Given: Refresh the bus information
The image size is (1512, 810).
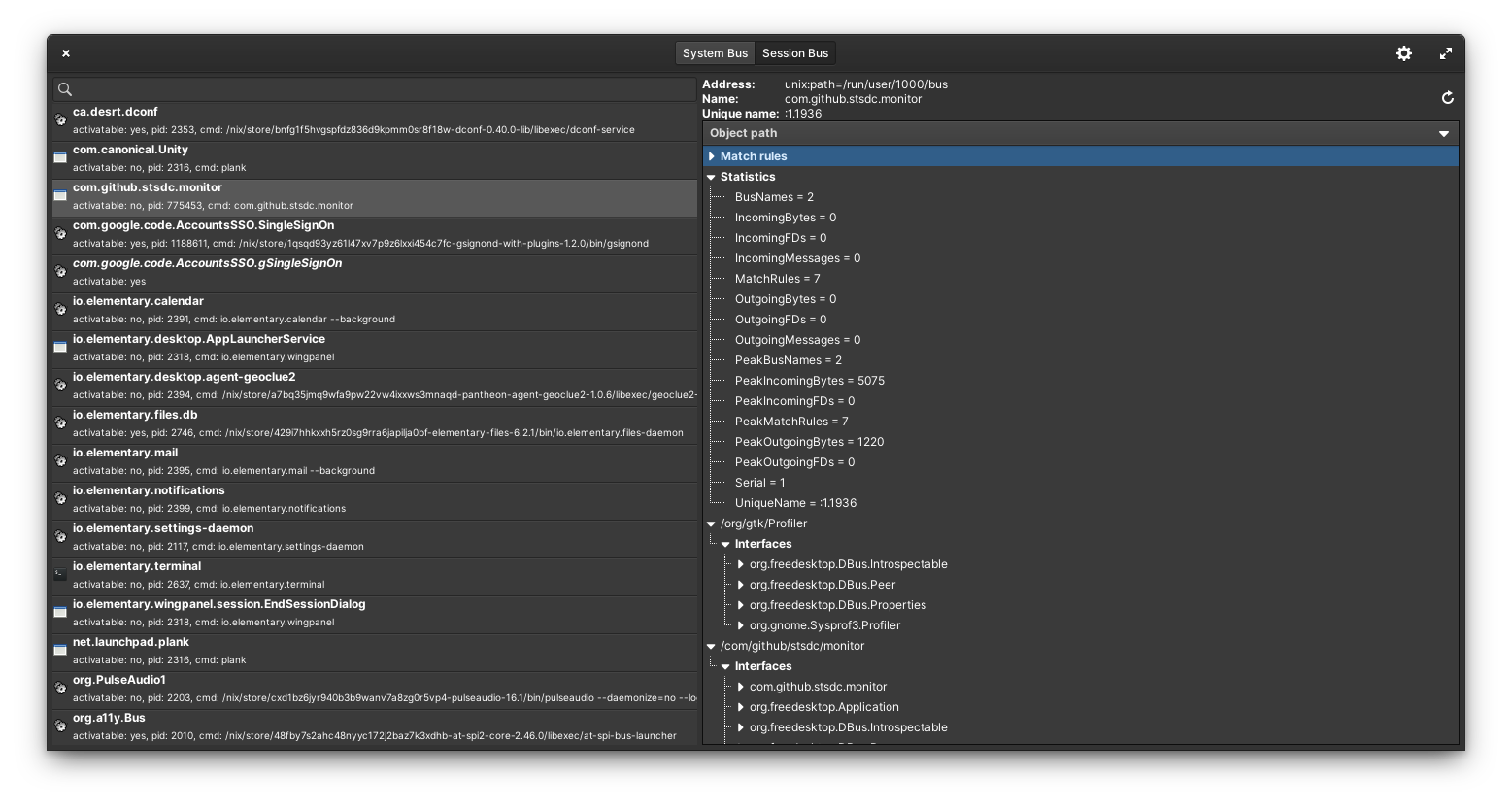Looking at the screenshot, I should [1447, 97].
